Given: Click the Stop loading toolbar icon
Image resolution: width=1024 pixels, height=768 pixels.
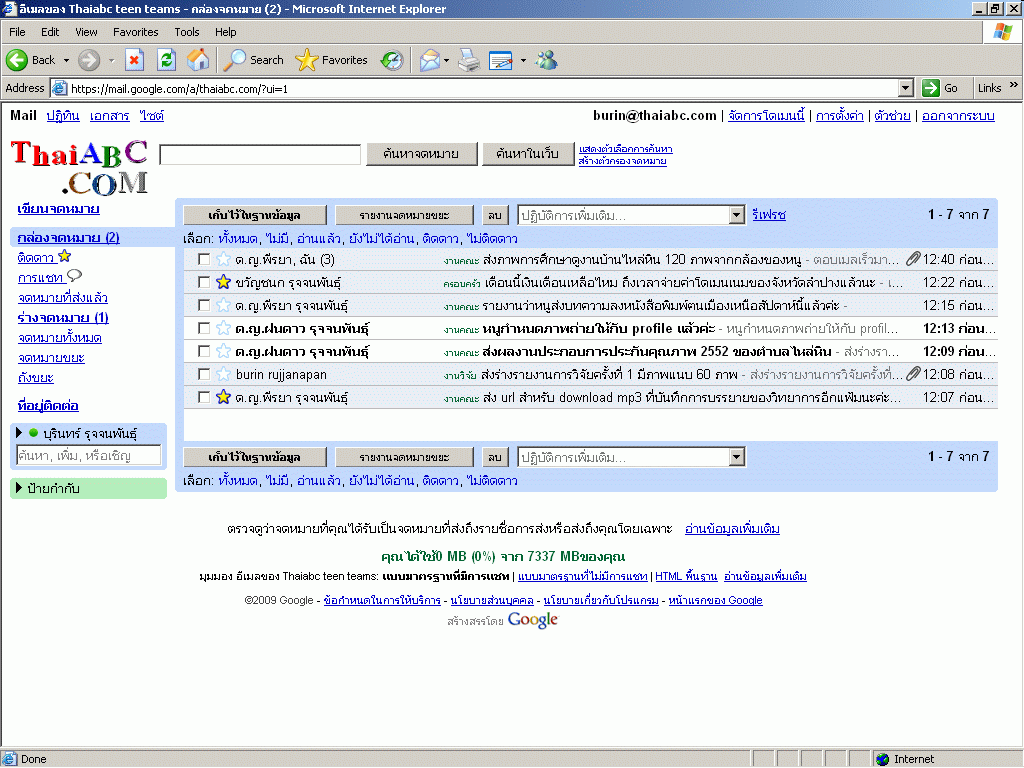Looking at the screenshot, I should (x=134, y=60).
